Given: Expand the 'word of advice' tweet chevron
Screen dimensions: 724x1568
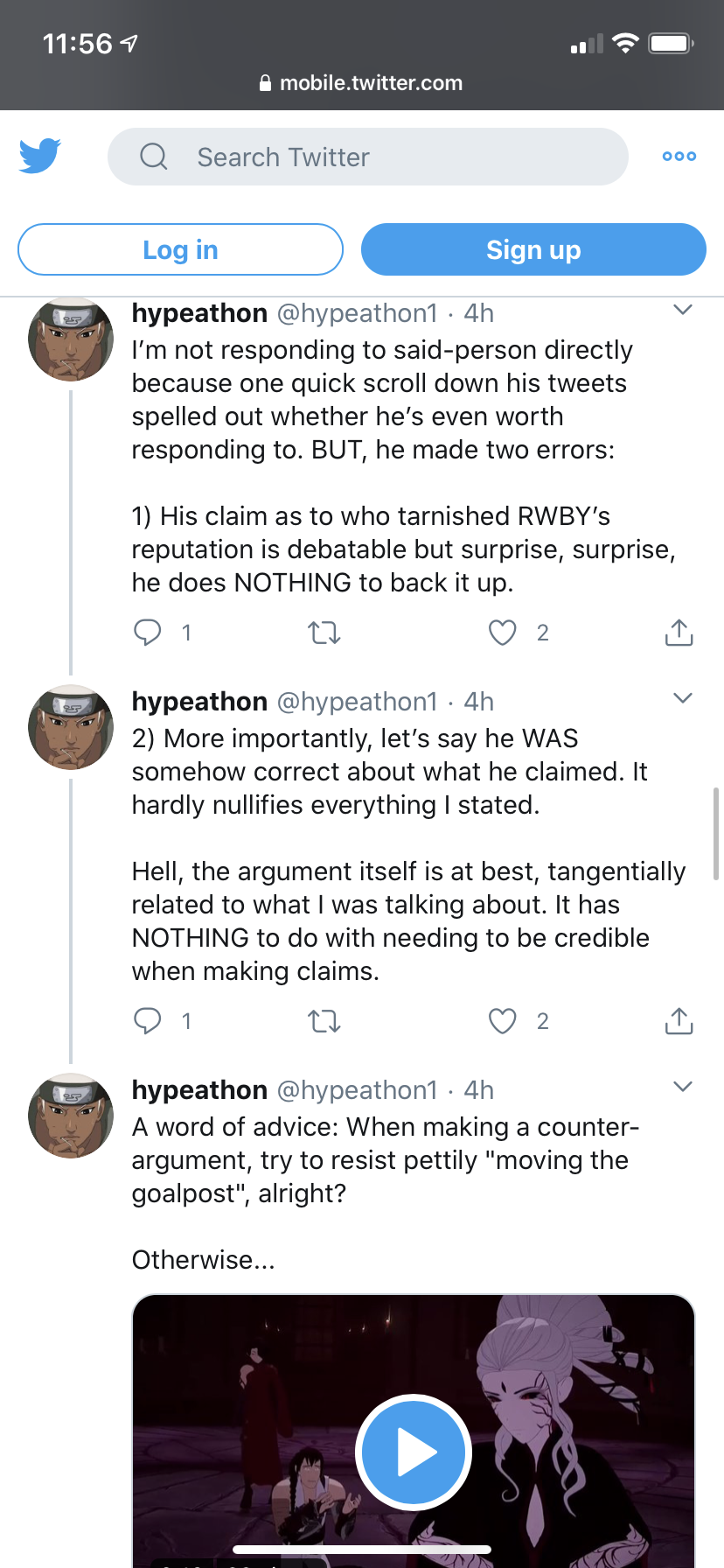Looking at the screenshot, I should [x=683, y=1087].
